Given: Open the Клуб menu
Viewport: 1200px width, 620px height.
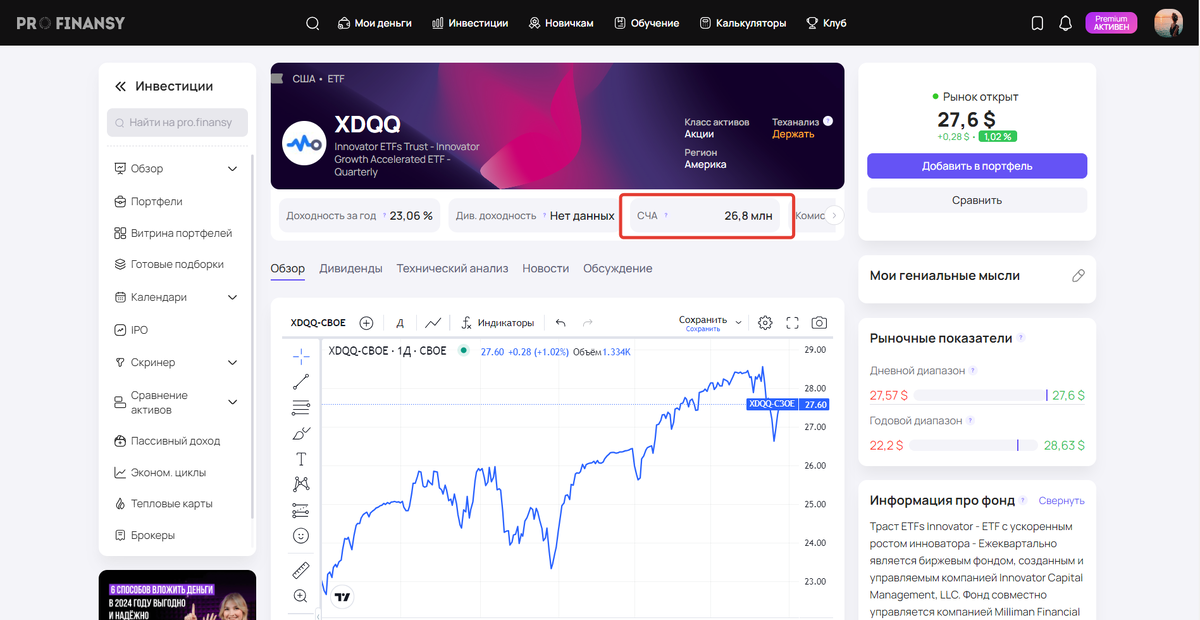Looking at the screenshot, I should [826, 23].
